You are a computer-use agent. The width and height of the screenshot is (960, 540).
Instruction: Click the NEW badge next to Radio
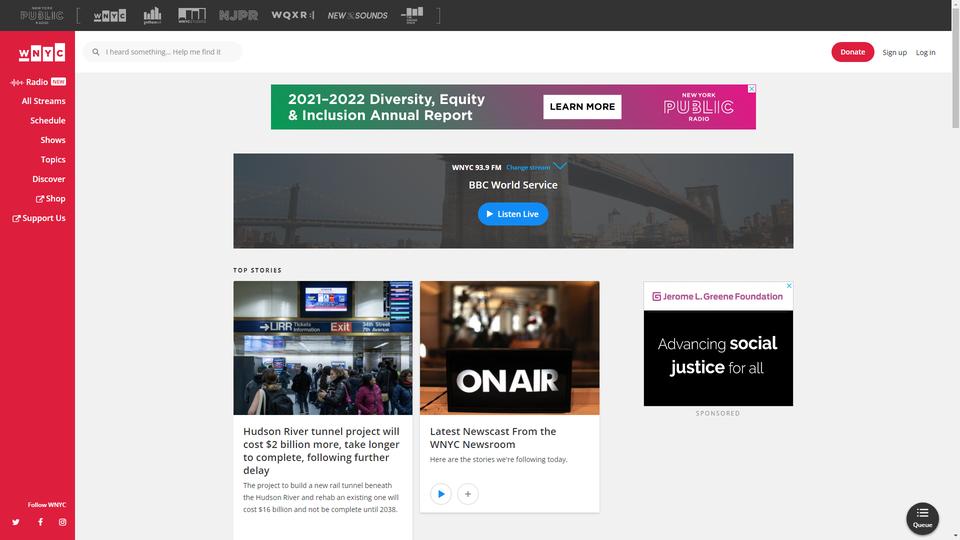pyautogui.click(x=58, y=82)
